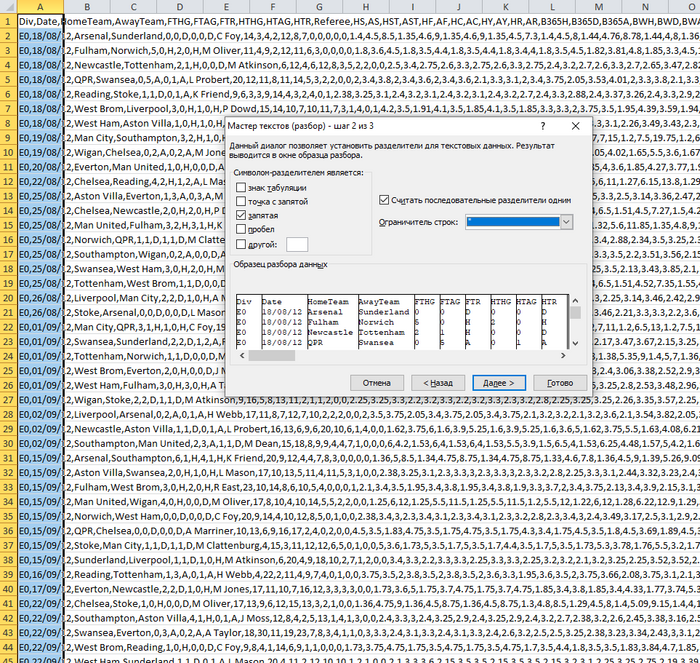The image size is (700, 663).
Task: Click preview scroll up arrow
Action: pos(575,301)
